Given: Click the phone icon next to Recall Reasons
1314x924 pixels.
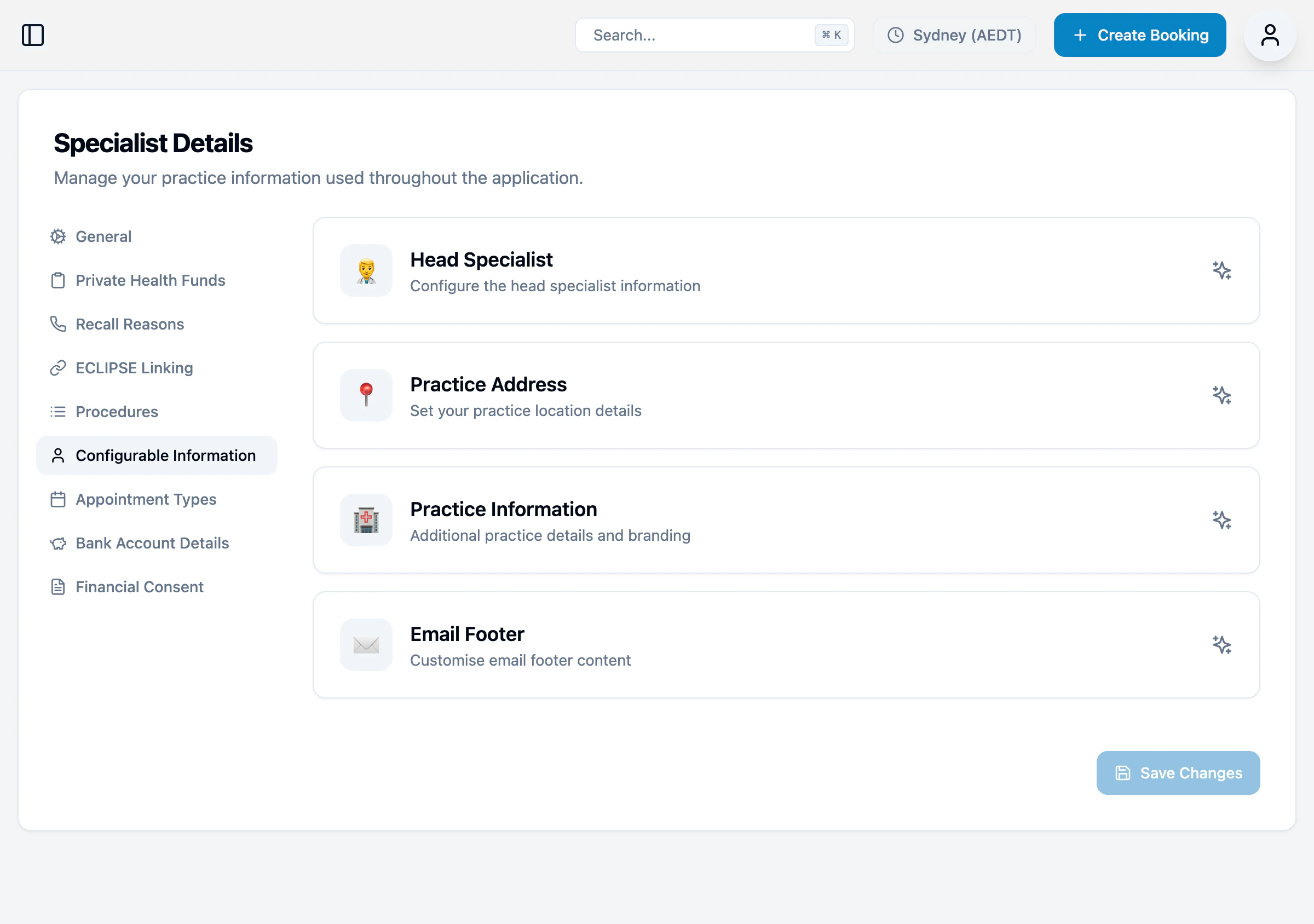Looking at the screenshot, I should (58, 324).
